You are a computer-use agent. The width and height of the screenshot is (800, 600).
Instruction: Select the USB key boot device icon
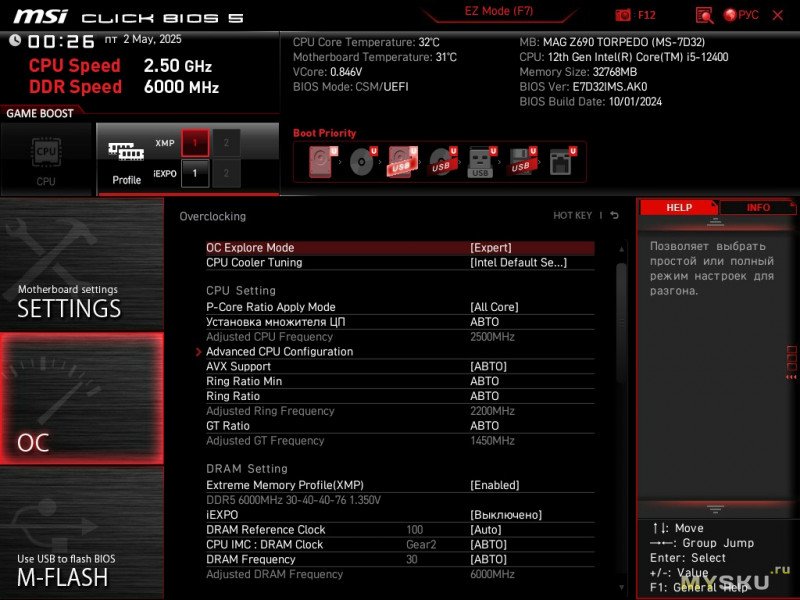[x=482, y=162]
